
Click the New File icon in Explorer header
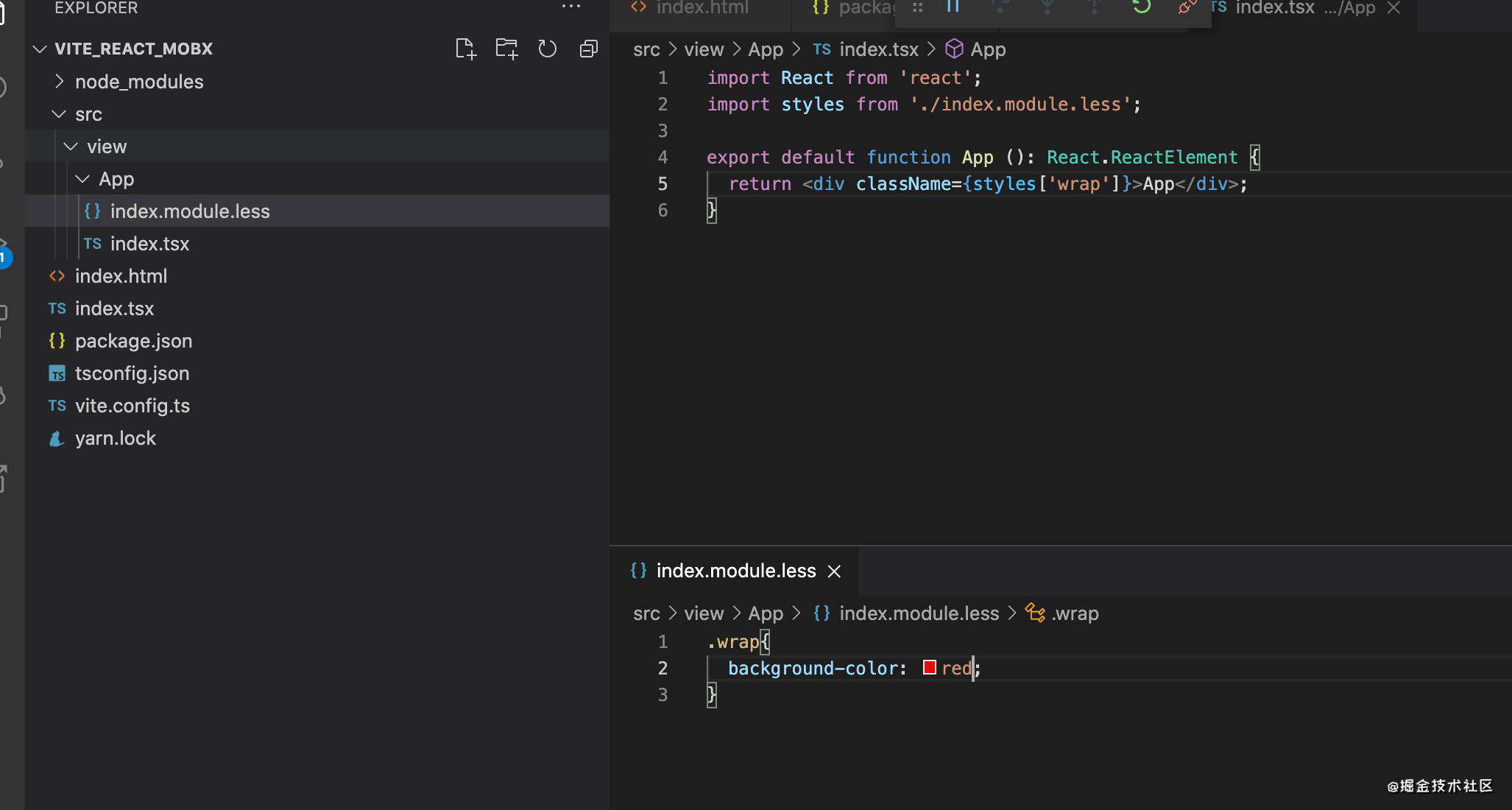tap(465, 49)
